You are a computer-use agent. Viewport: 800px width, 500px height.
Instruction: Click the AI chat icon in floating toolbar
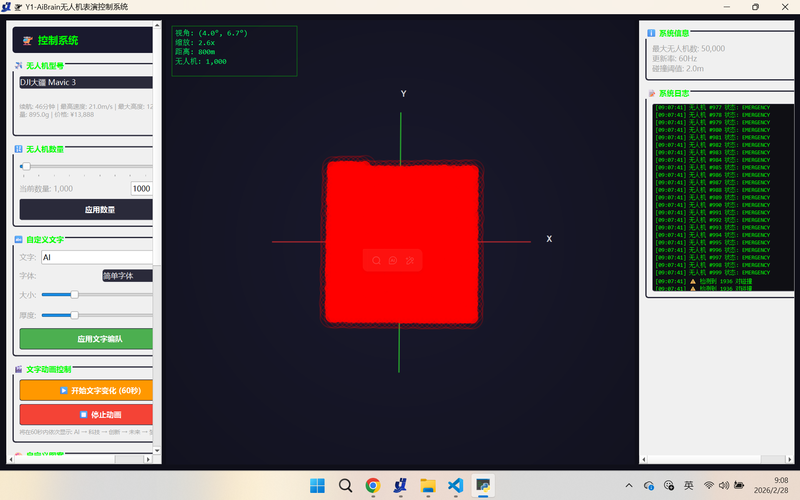(x=393, y=260)
